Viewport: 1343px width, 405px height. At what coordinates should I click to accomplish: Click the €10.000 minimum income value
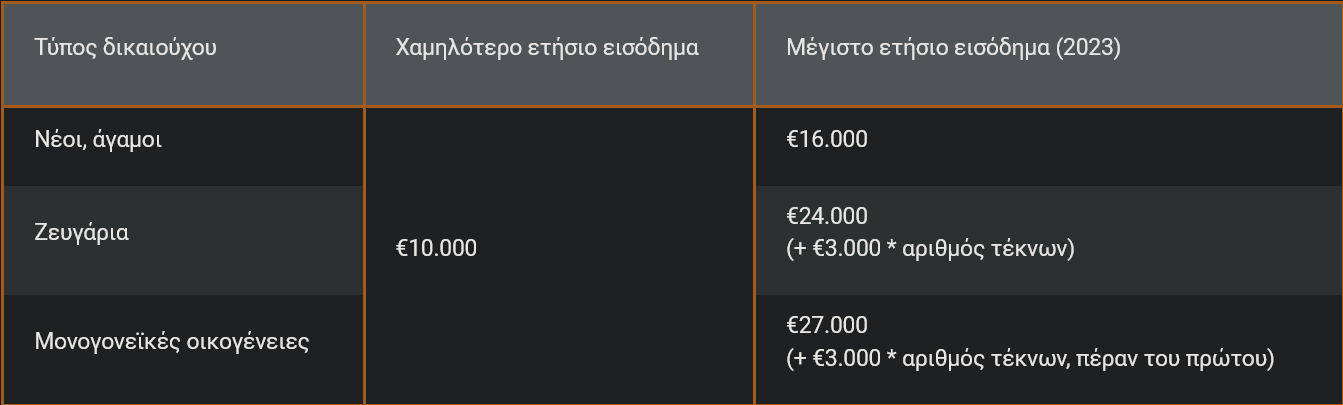tap(436, 248)
